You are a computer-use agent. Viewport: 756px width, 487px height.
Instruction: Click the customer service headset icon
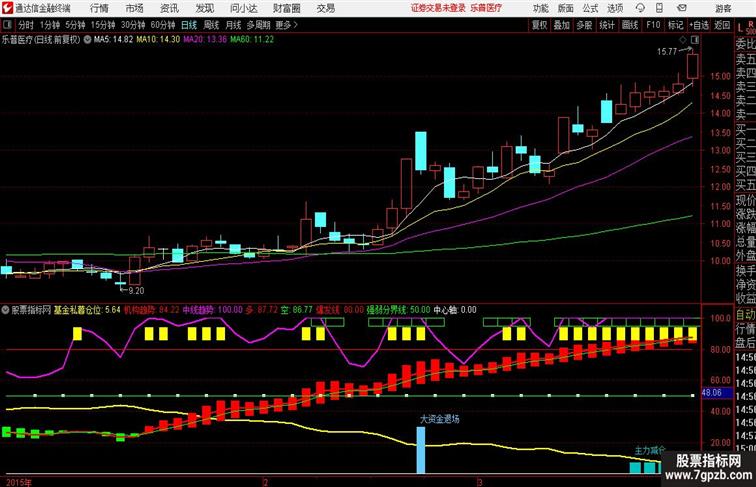(x=640, y=8)
